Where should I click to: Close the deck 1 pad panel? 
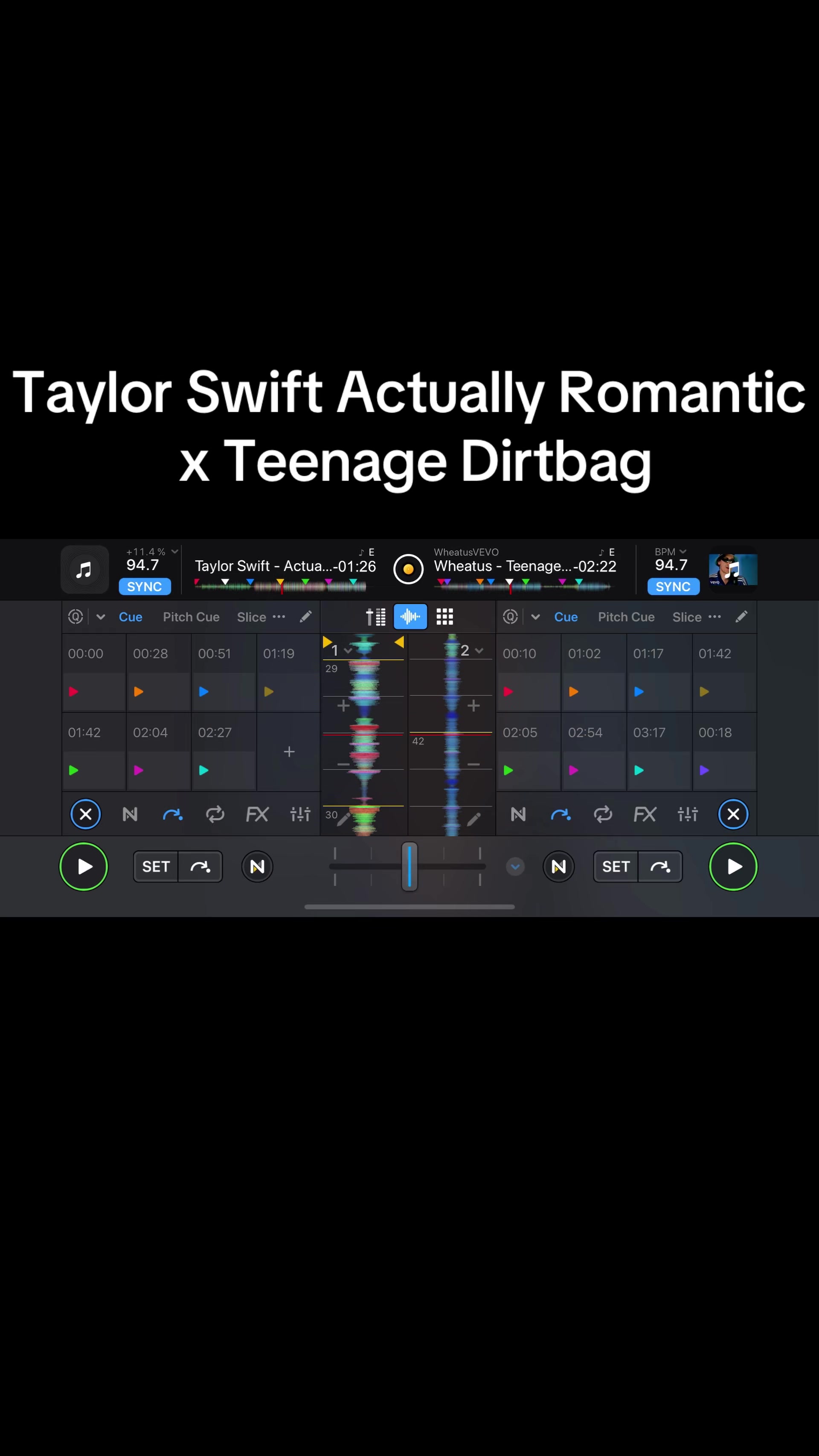click(86, 814)
